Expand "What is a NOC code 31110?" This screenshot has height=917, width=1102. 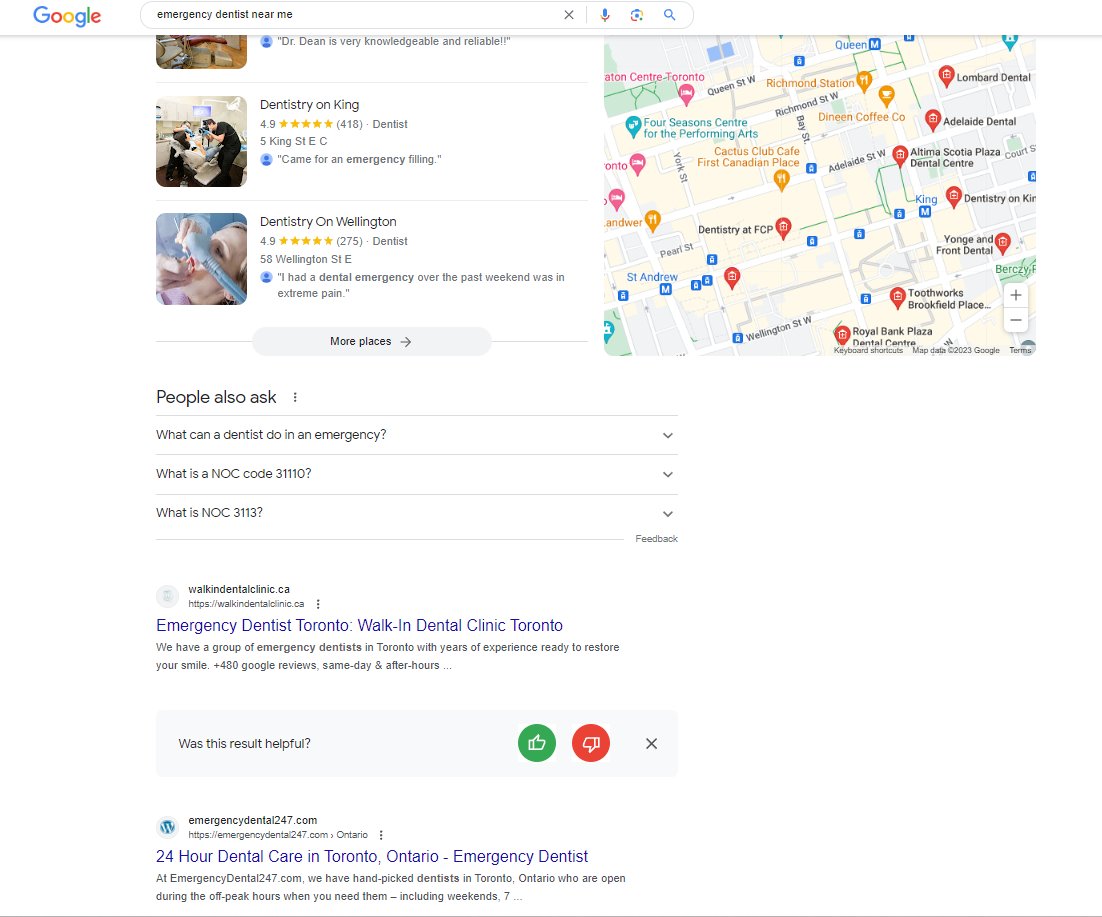point(416,474)
